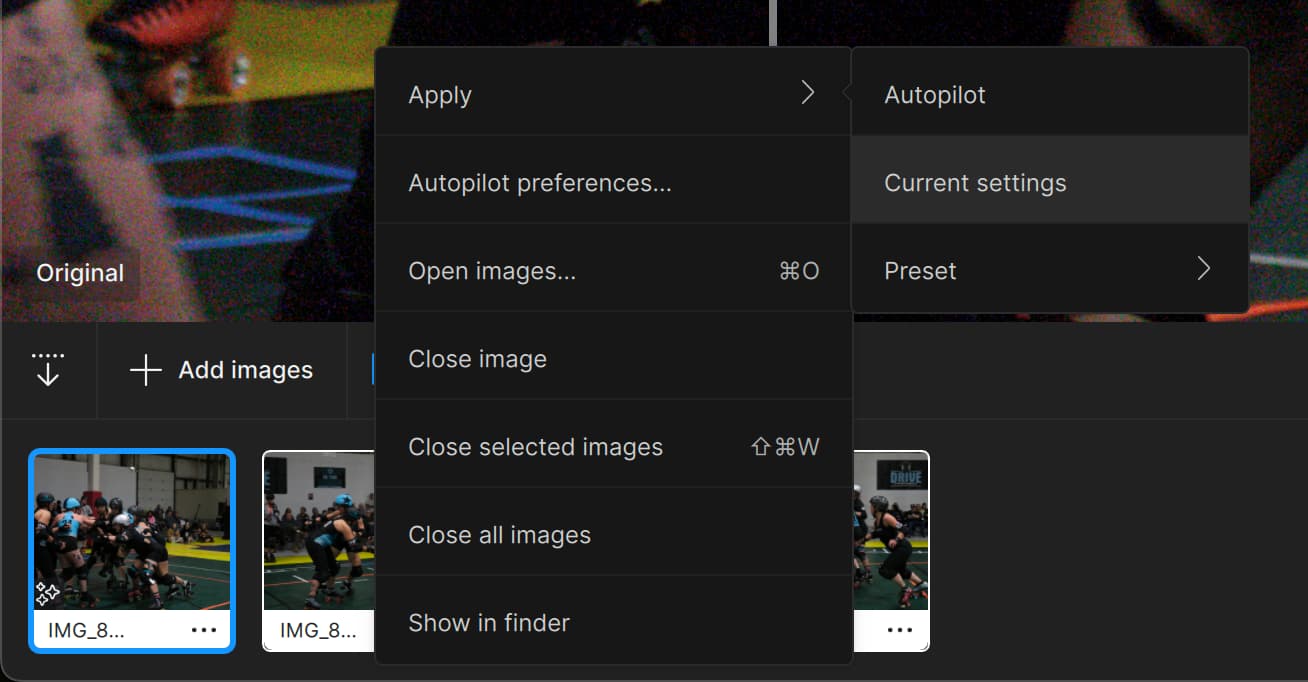Viewport: 1308px width, 682px height.
Task: Choose Open images from the menu
Action: click(x=492, y=270)
